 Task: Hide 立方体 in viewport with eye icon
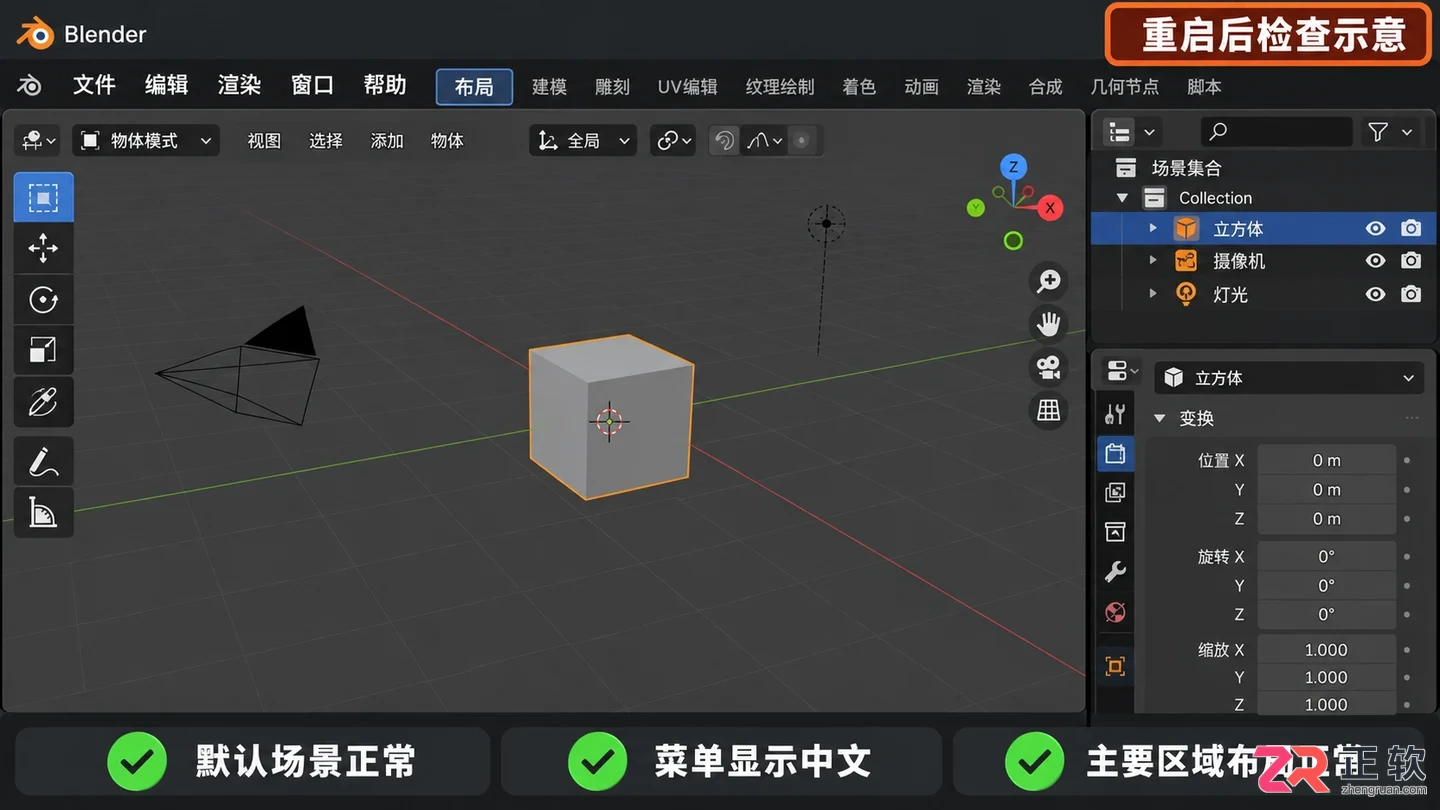click(1376, 229)
